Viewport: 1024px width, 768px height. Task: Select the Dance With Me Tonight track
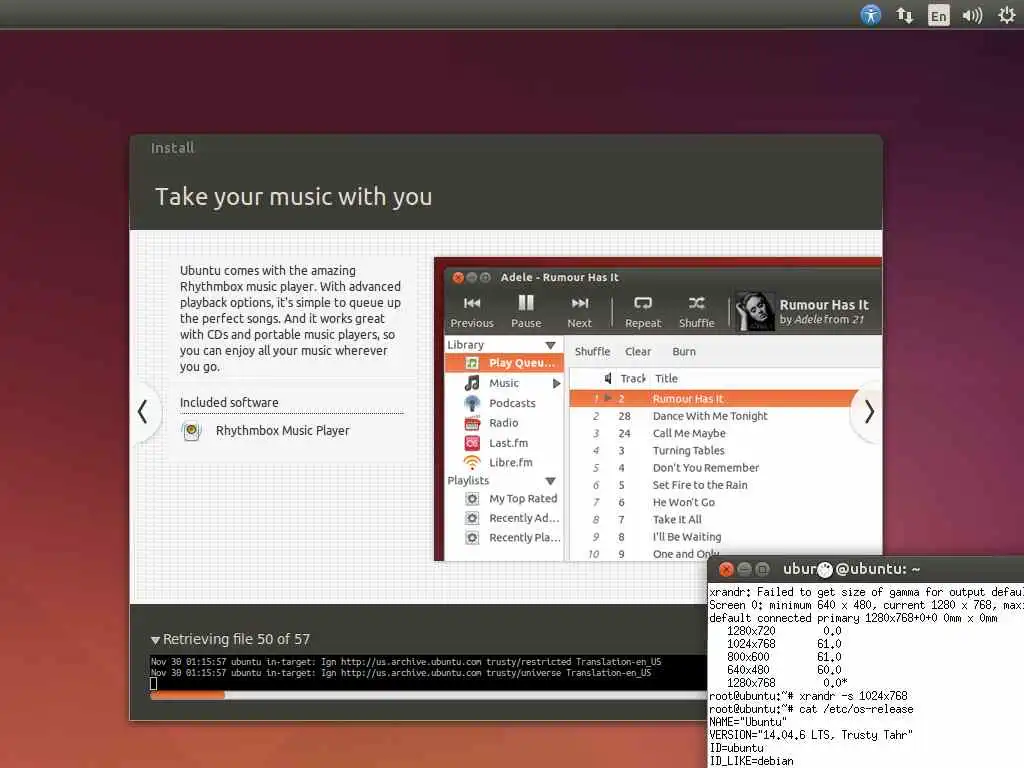[725, 416]
